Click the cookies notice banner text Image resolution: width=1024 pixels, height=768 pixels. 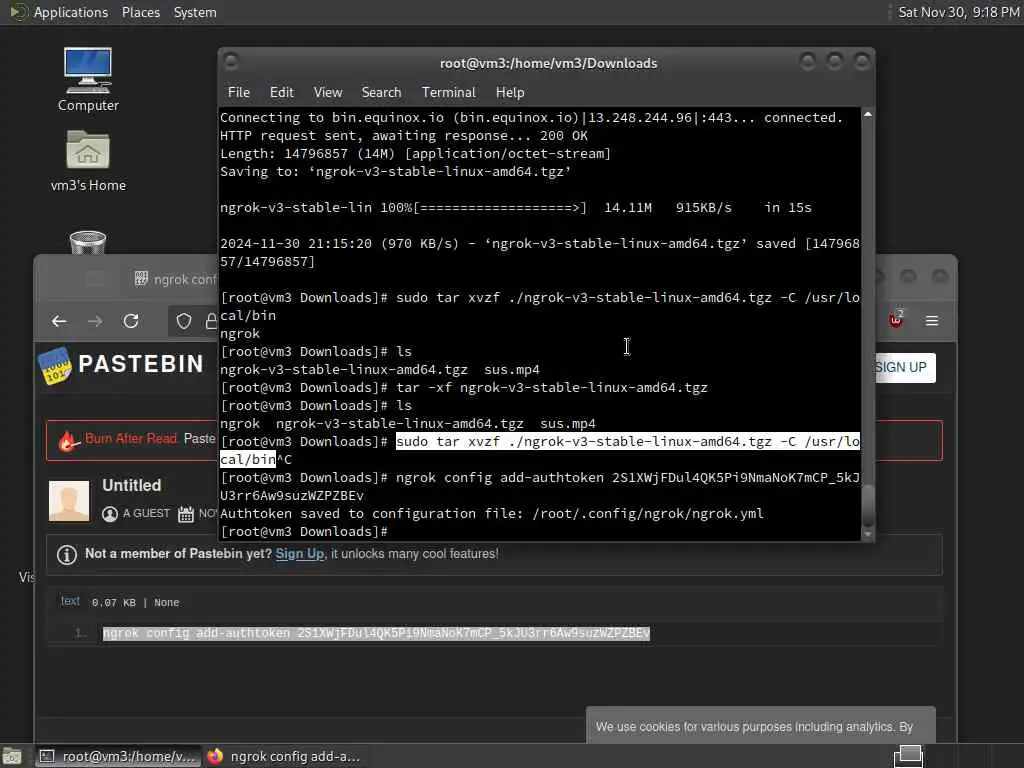(754, 727)
